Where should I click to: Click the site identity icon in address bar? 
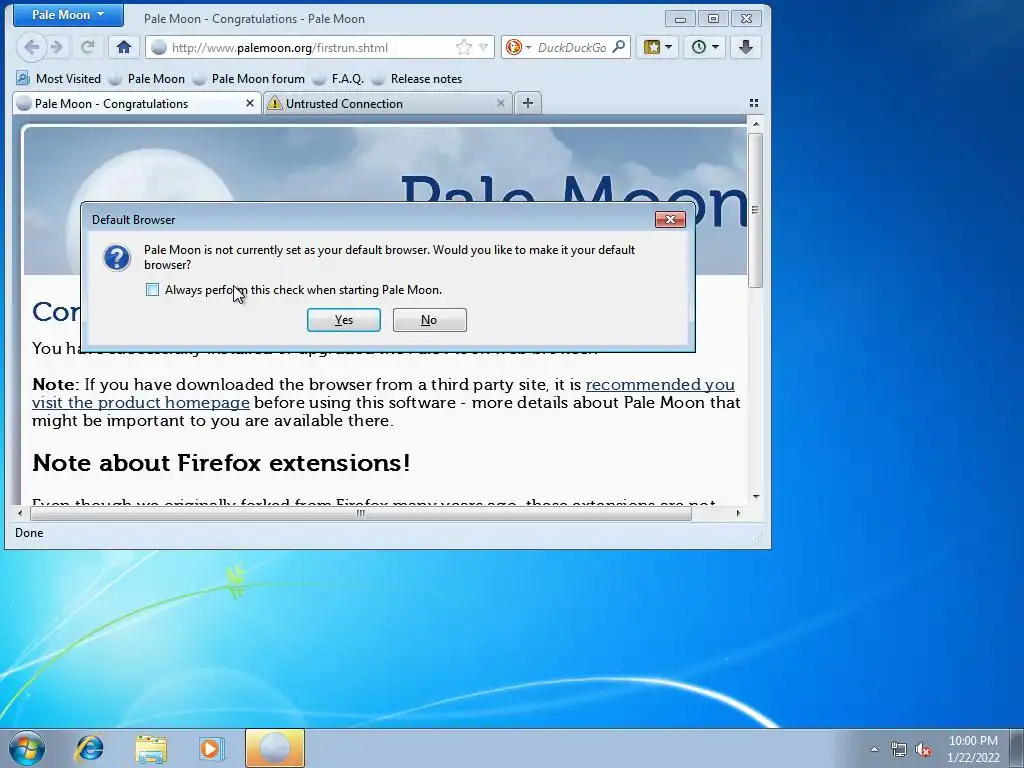click(x=159, y=47)
